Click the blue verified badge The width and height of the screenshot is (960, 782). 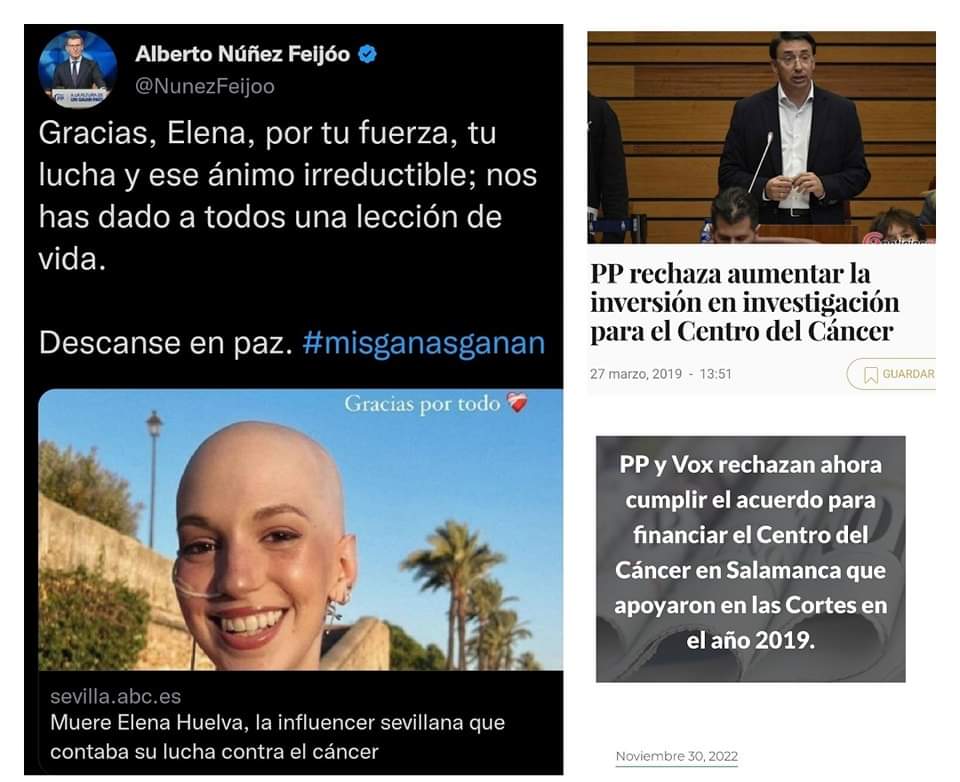click(367, 55)
